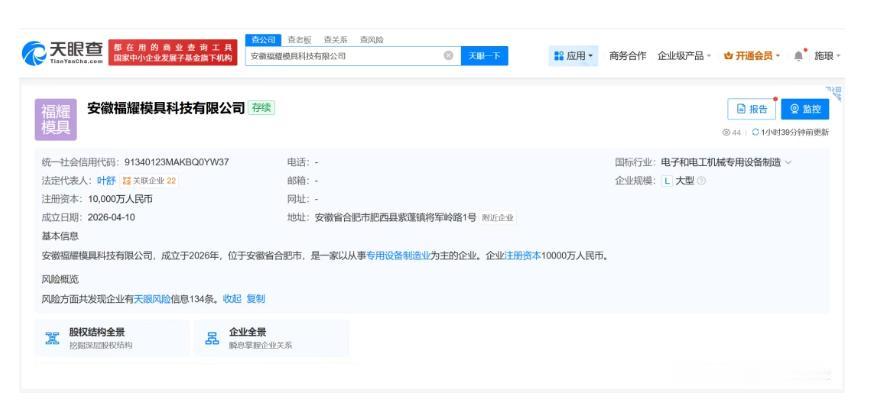Open the 施琅 user account menu

(827, 56)
